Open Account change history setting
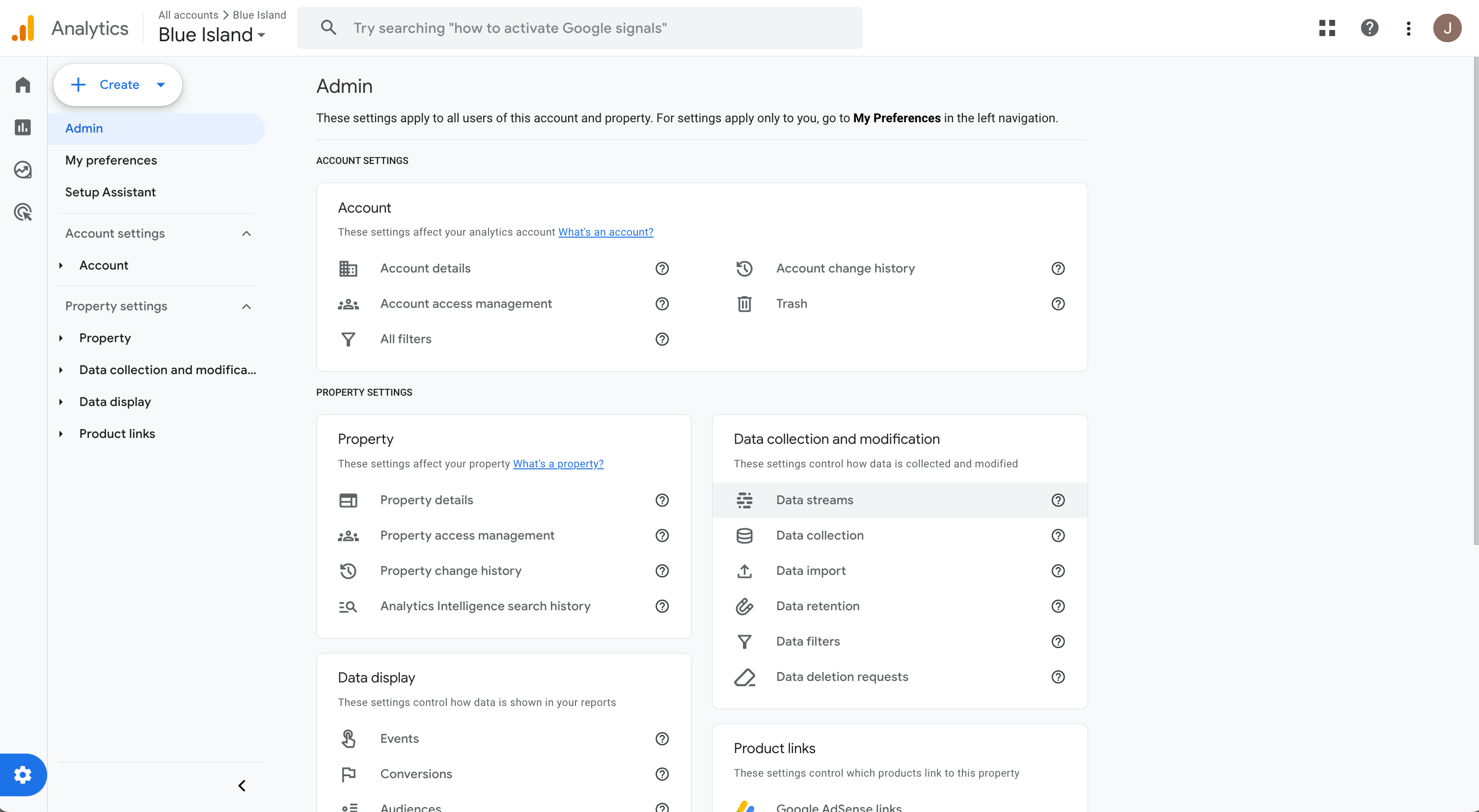This screenshot has width=1479, height=812. click(x=845, y=269)
